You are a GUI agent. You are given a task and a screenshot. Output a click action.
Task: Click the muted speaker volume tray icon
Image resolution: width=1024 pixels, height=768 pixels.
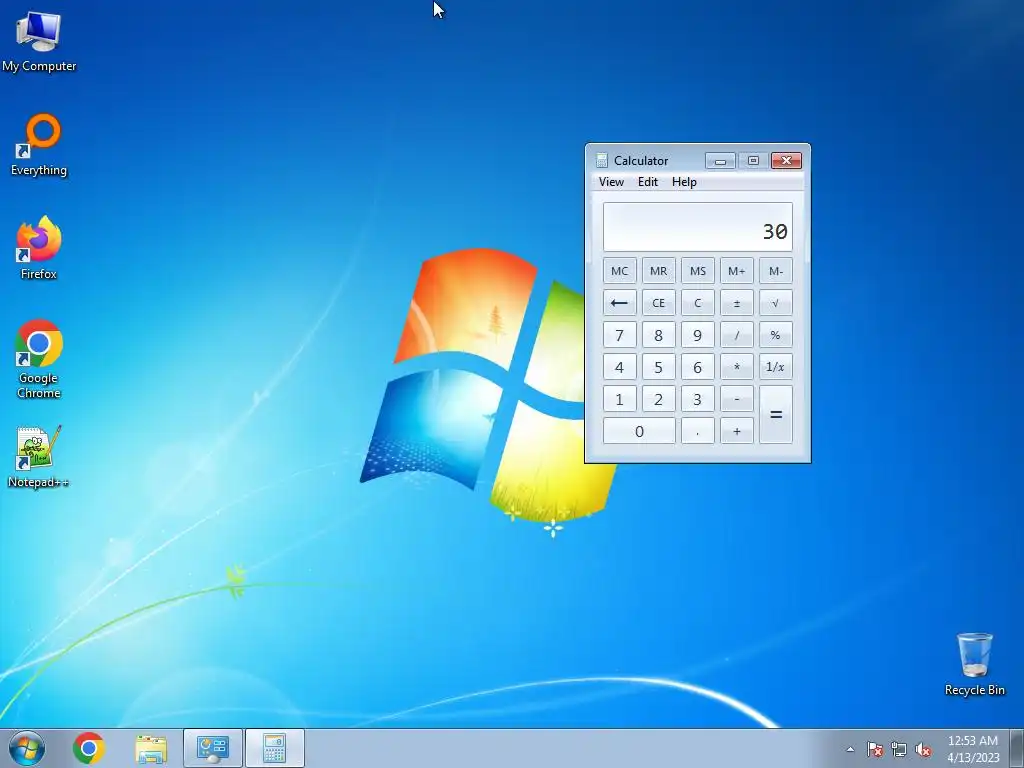(x=923, y=749)
